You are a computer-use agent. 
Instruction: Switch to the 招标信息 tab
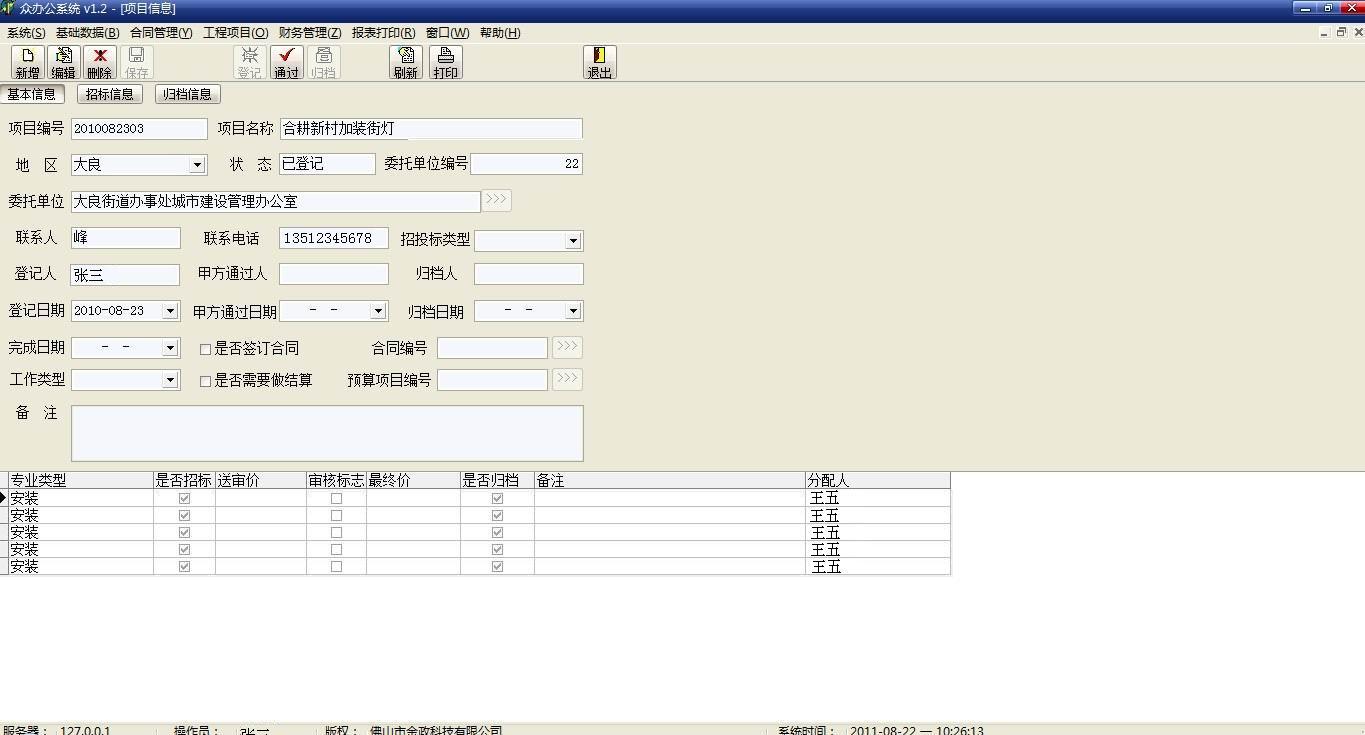[x=109, y=94]
